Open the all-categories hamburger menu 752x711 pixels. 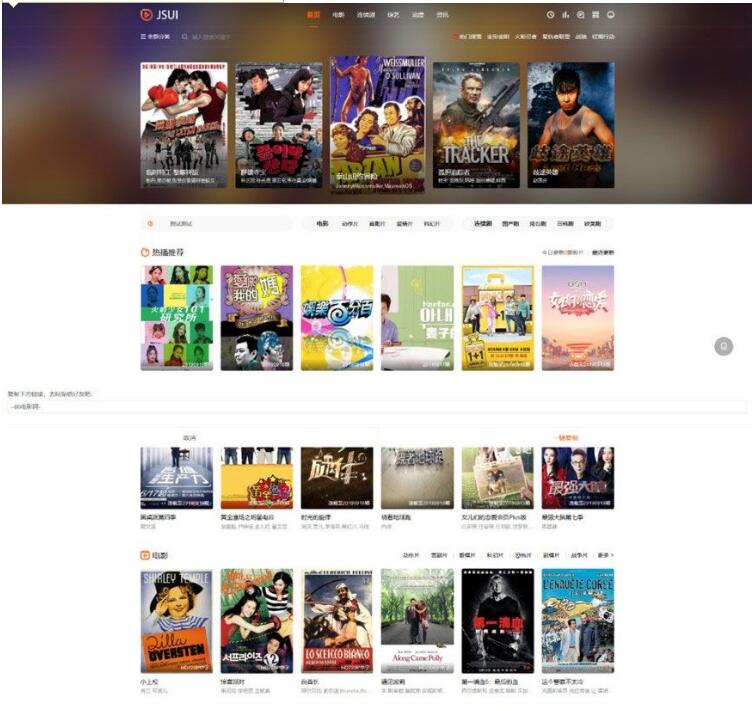click(155, 36)
